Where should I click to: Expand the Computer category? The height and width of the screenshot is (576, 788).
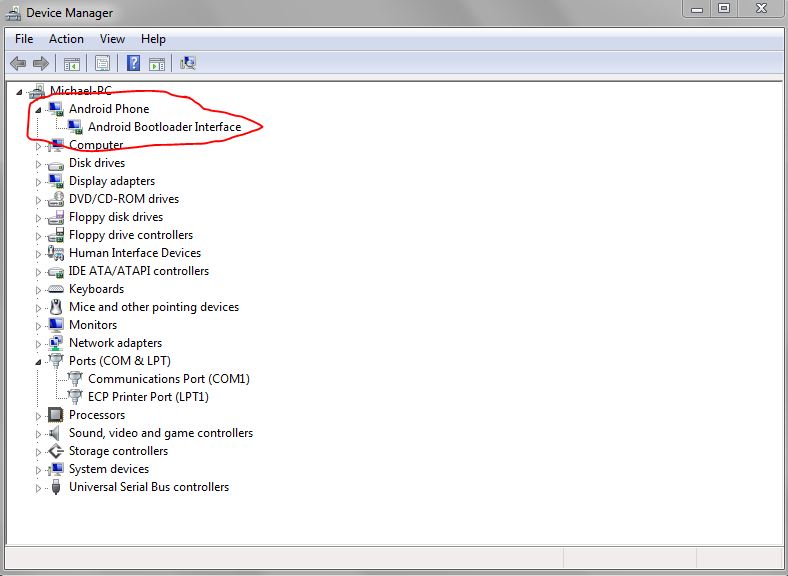coord(38,146)
